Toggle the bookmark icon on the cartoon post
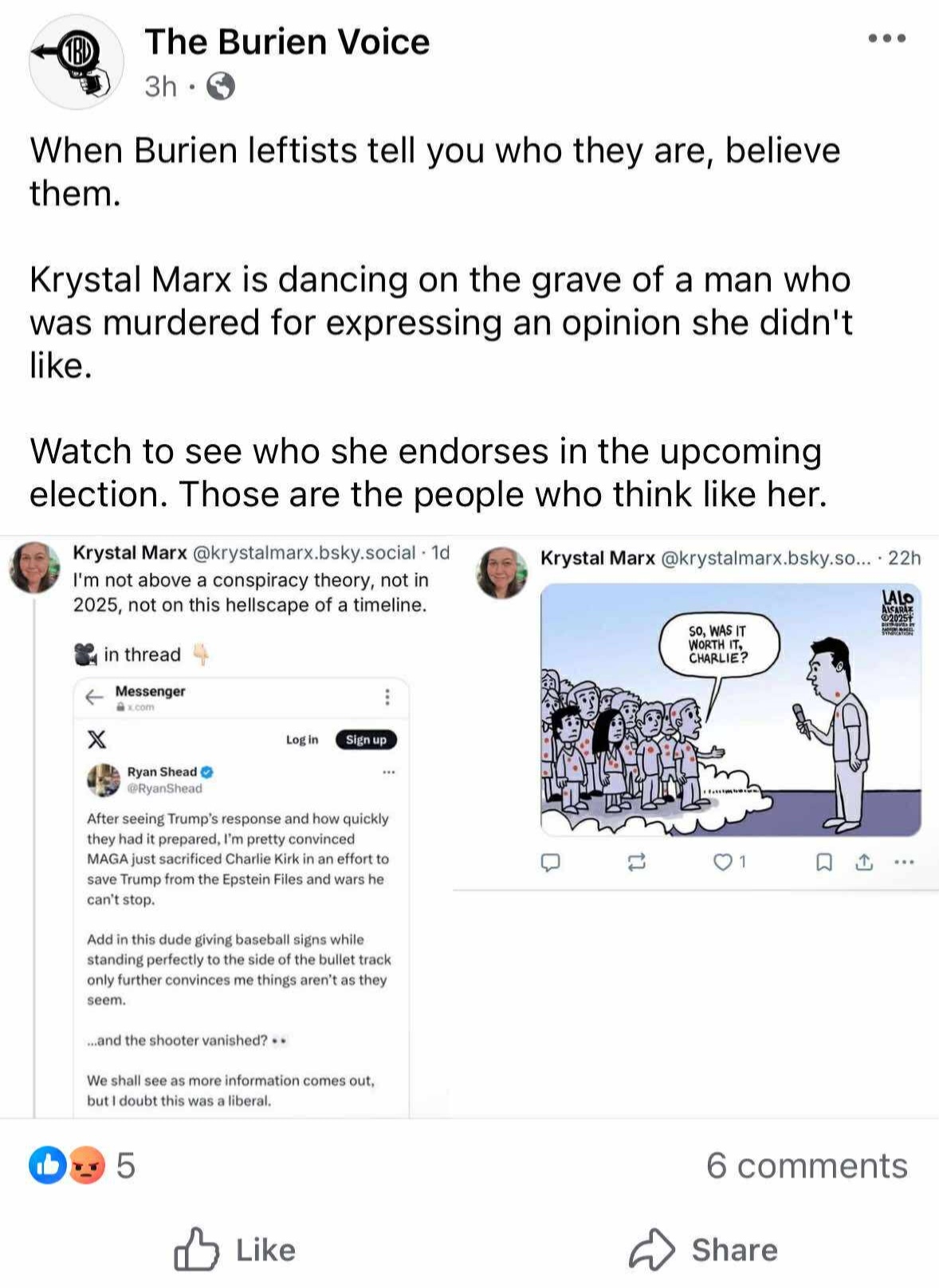 pyautogui.click(x=825, y=862)
